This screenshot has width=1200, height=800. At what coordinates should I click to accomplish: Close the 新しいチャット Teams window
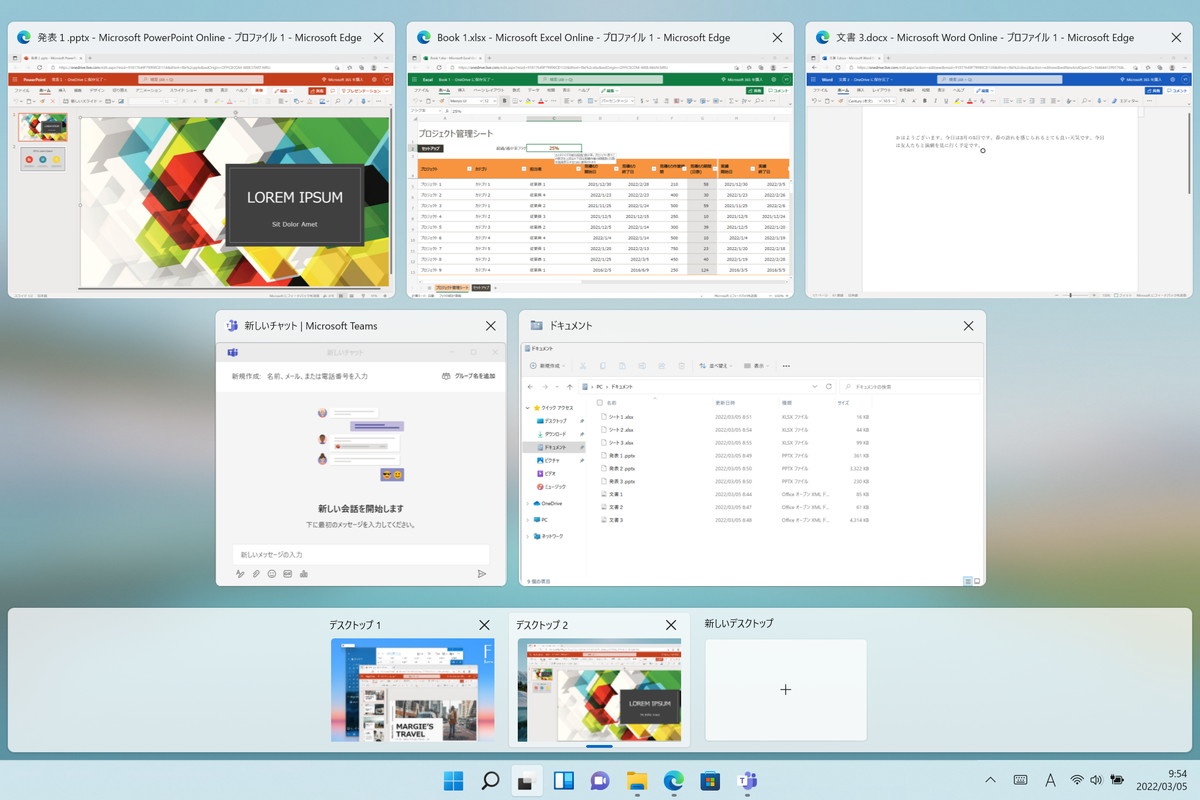(x=490, y=326)
